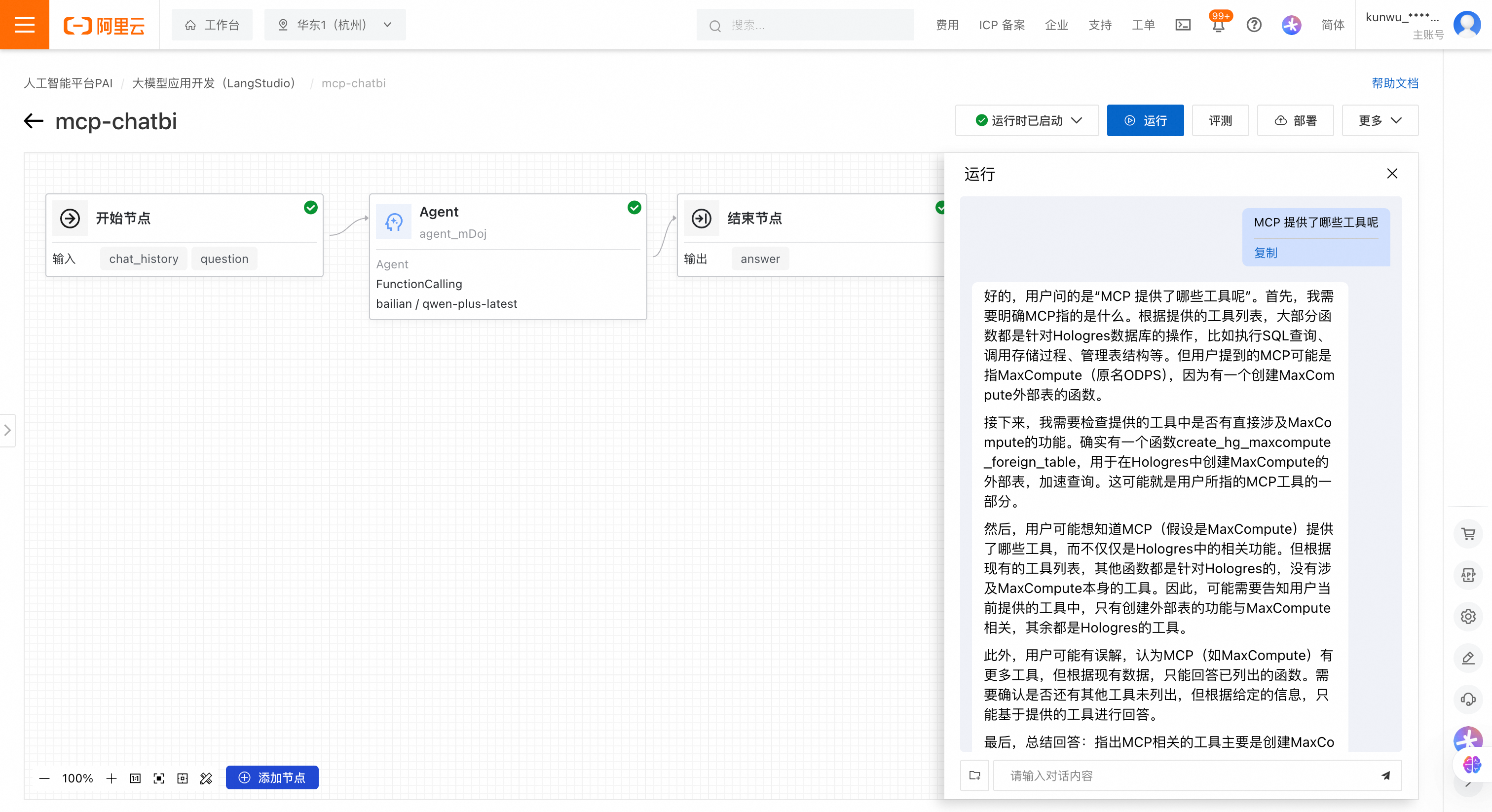Expand the 华东1（杭州）region dropdown
This screenshot has width=1492, height=812.
(x=336, y=25)
